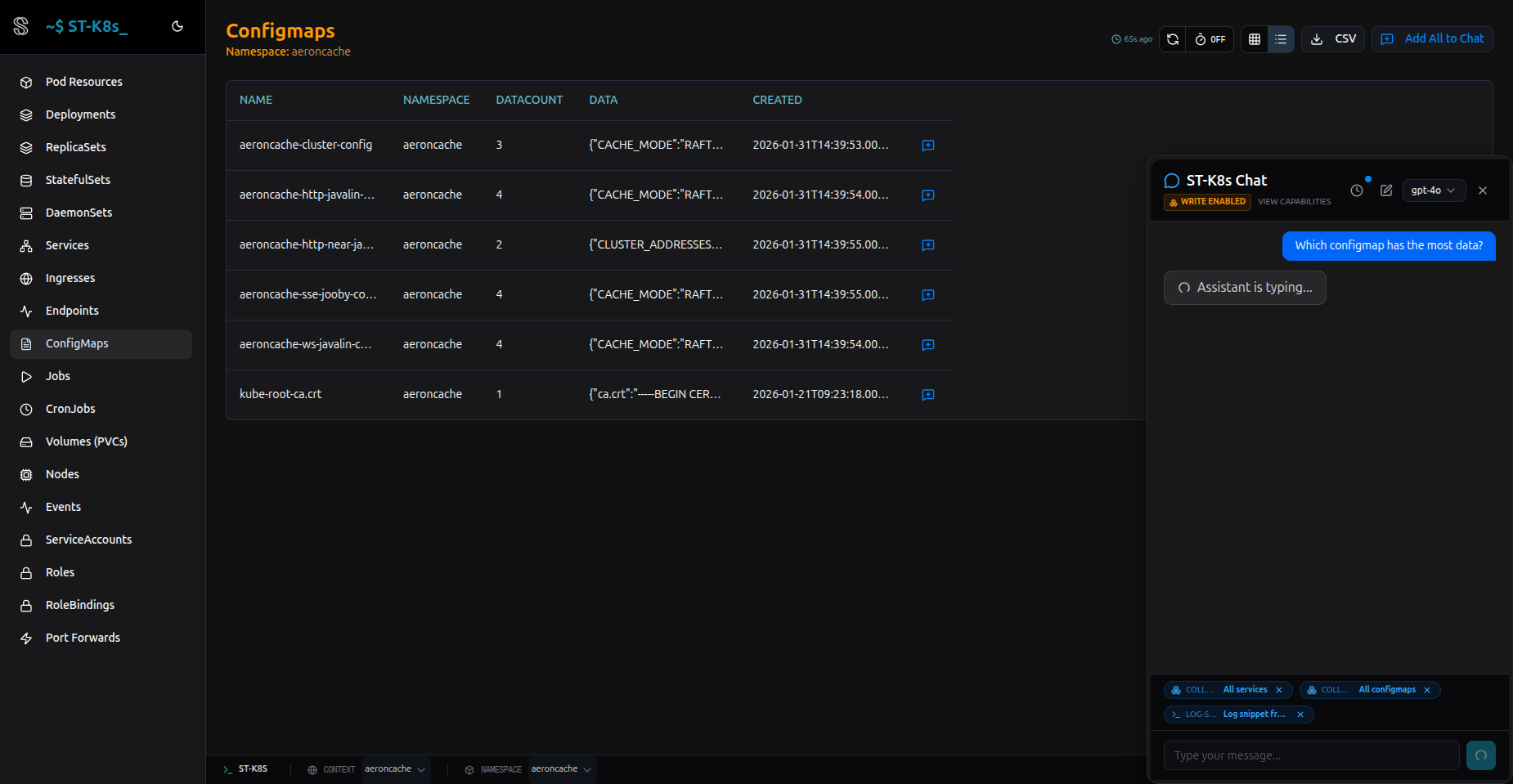The width and height of the screenshot is (1513, 784).
Task: Navigate to DaemonSets
Action: click(x=101, y=213)
